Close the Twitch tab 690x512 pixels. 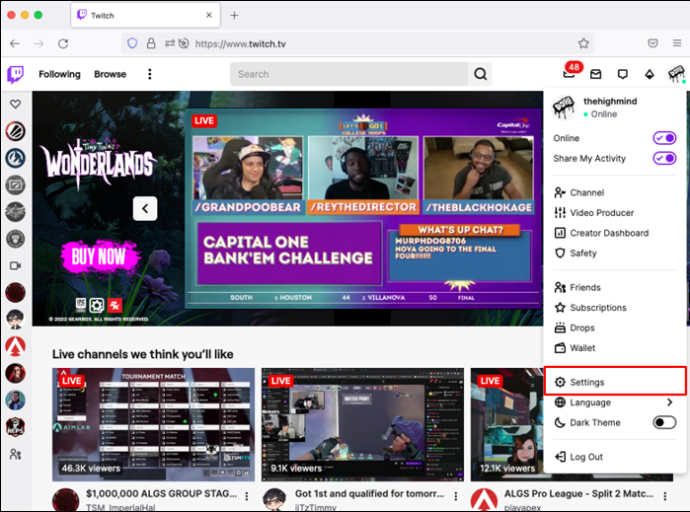point(209,15)
